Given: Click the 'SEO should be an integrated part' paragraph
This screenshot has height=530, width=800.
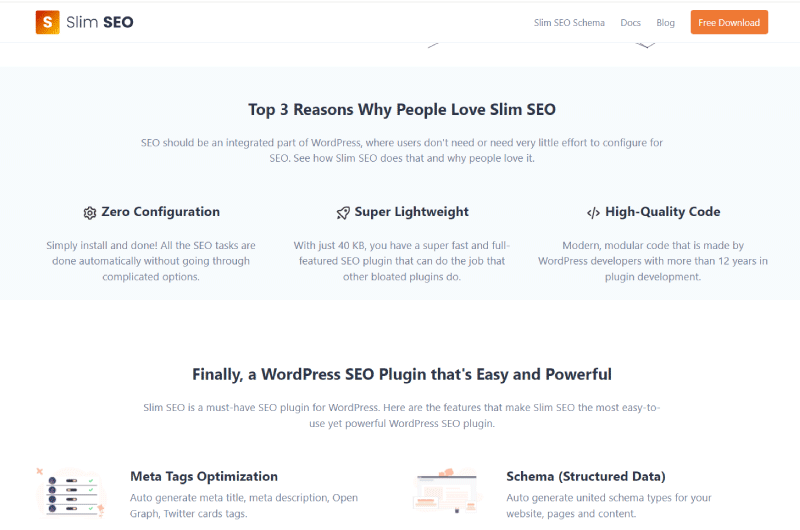Looking at the screenshot, I should pyautogui.click(x=402, y=150).
